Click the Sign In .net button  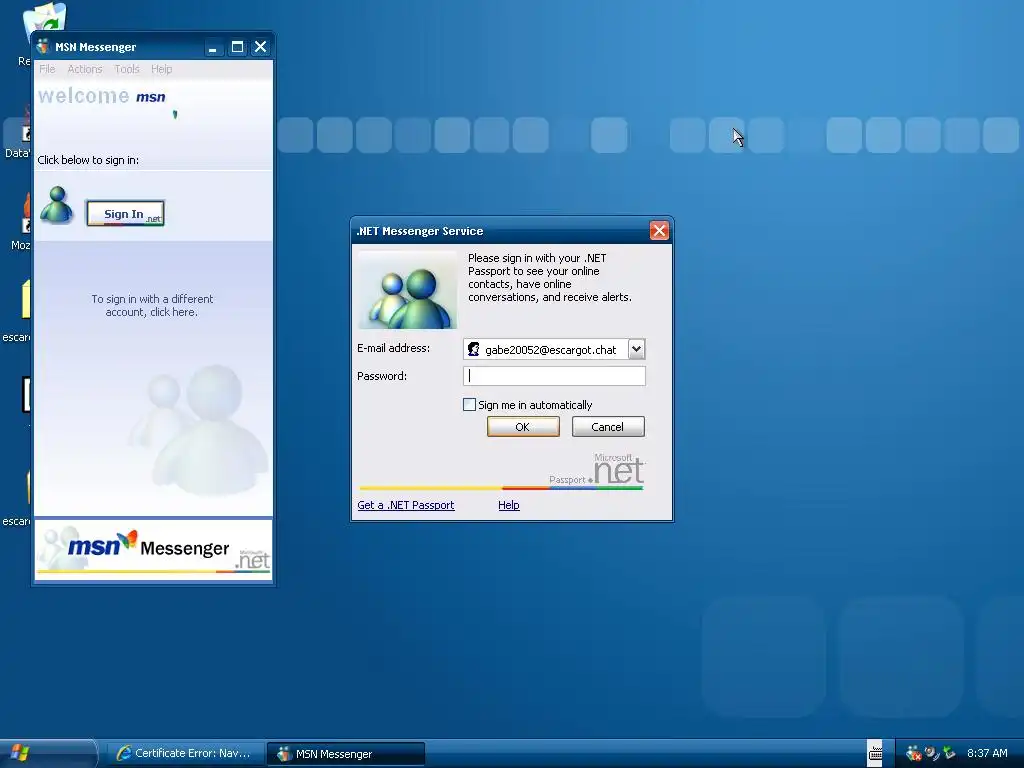(x=125, y=214)
